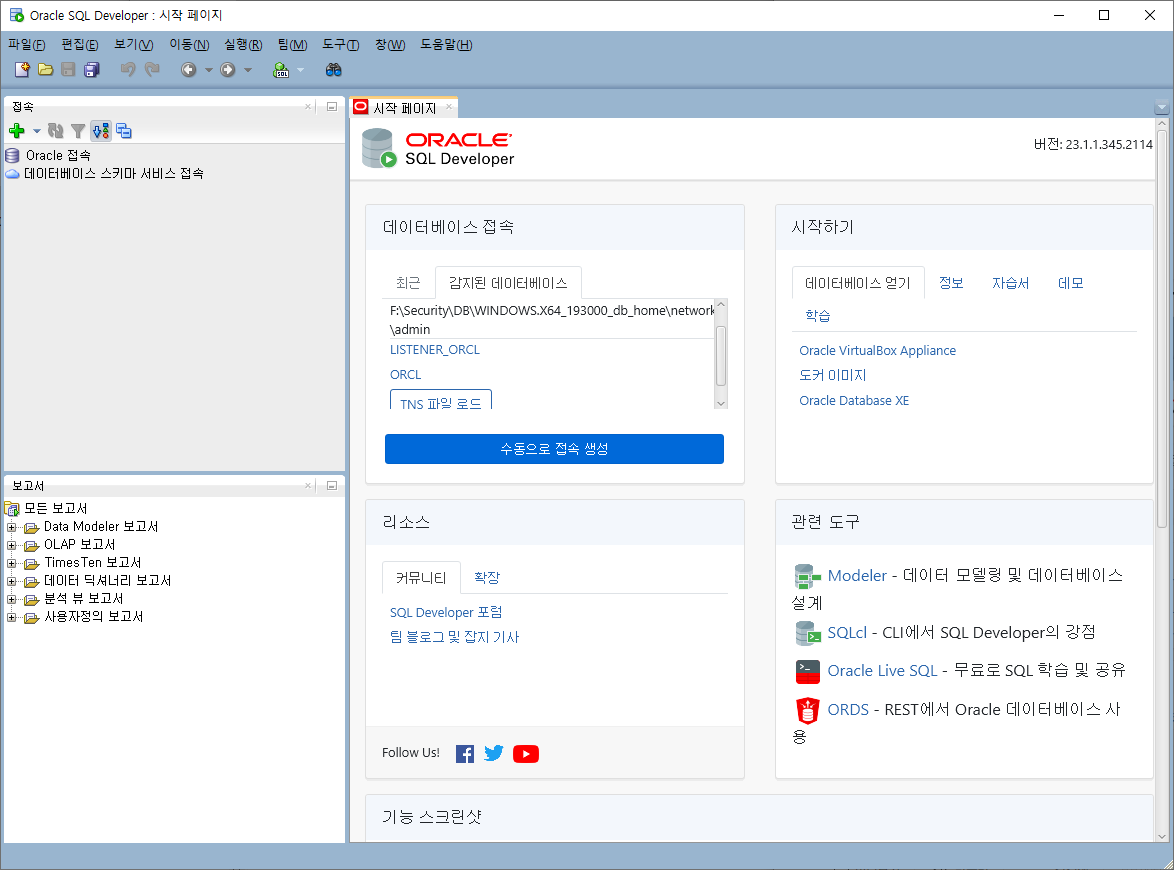
Task: Refresh connections with the refresh icon
Action: point(55,131)
